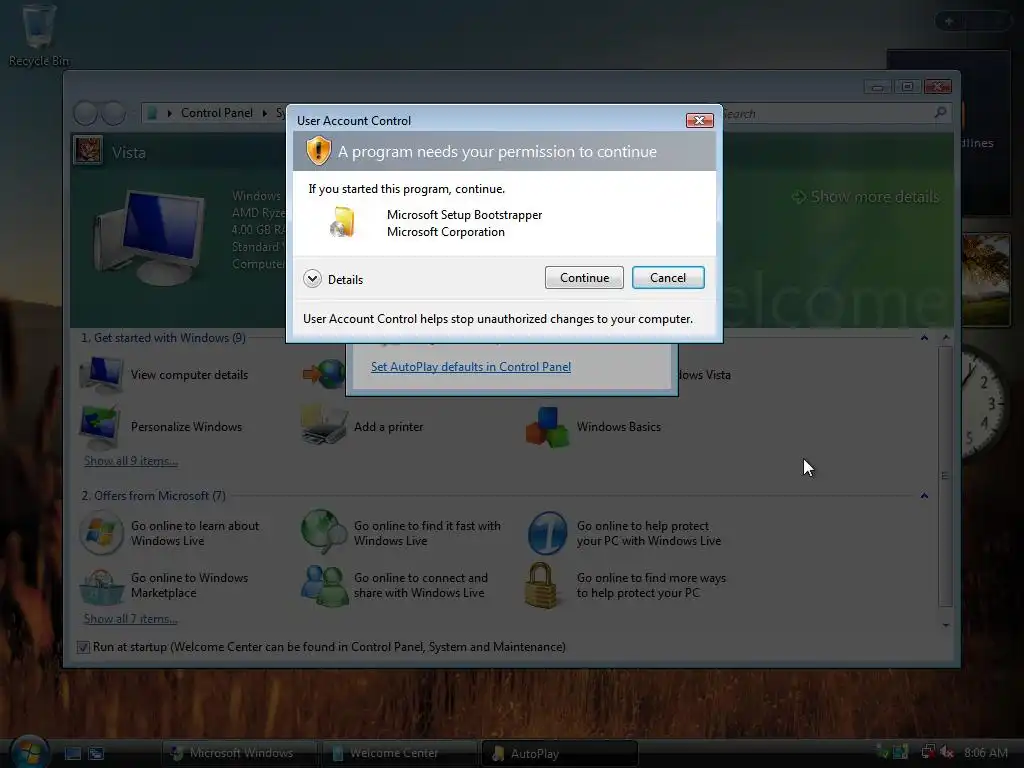Click Microsoft Setup Bootstrapper program name text
The height and width of the screenshot is (768, 1024).
tap(464, 215)
